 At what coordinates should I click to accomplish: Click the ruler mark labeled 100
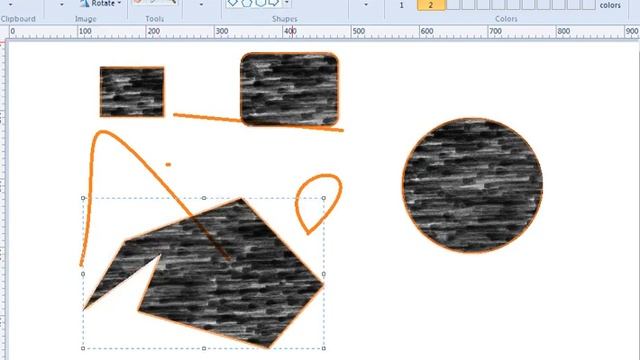[x=85, y=31]
